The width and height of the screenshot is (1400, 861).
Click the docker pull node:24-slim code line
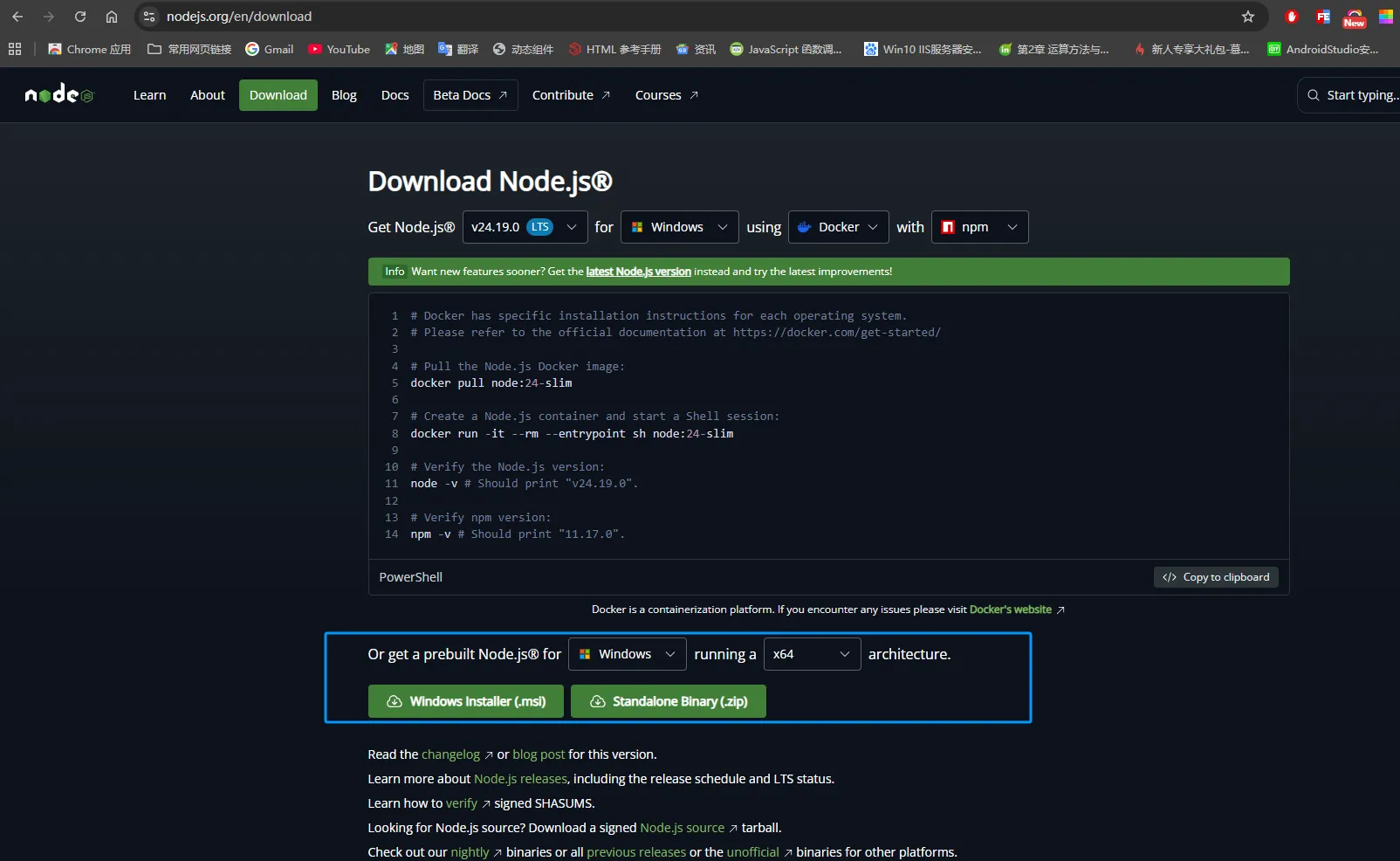(491, 383)
